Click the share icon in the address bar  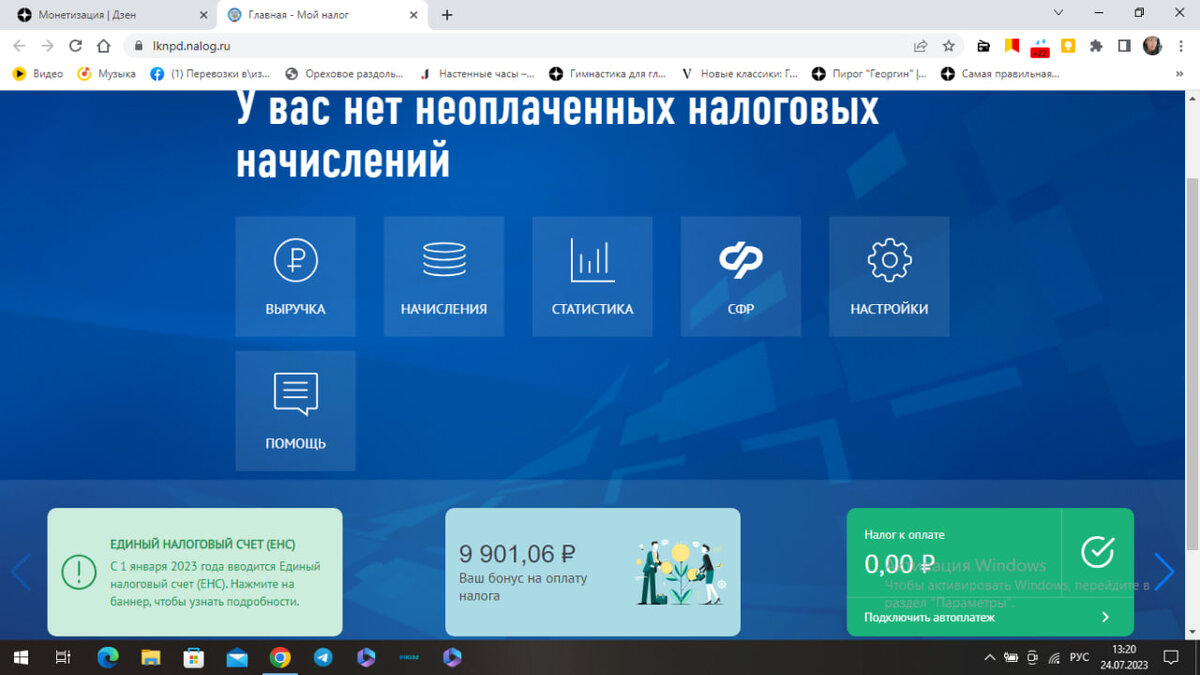click(919, 45)
